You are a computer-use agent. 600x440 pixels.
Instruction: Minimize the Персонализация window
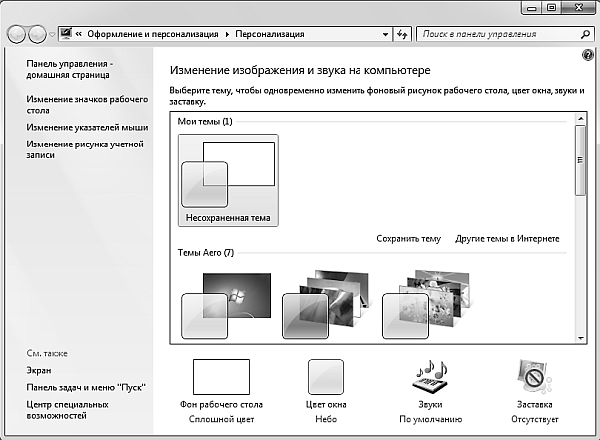[x=532, y=8]
